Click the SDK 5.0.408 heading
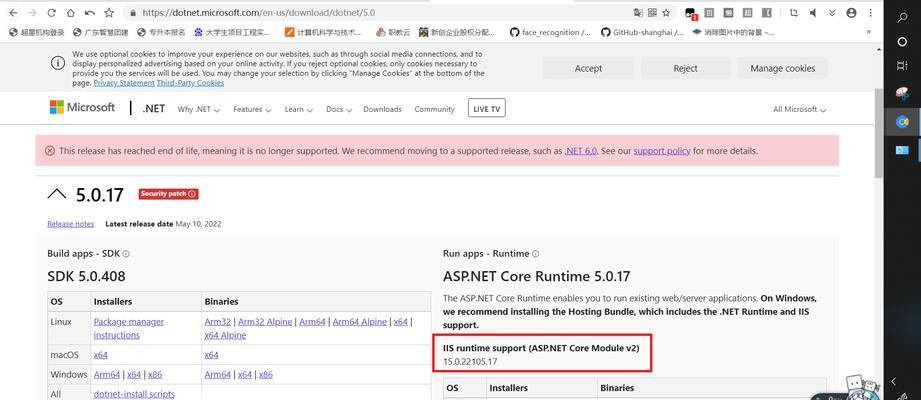The image size is (921, 400). click(86, 276)
